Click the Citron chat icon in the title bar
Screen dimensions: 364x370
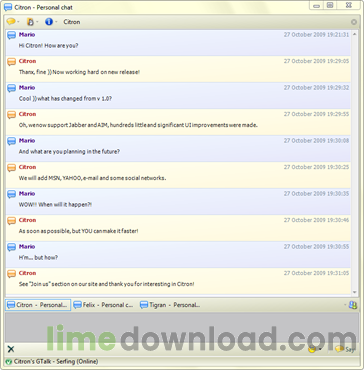pos(8,7)
